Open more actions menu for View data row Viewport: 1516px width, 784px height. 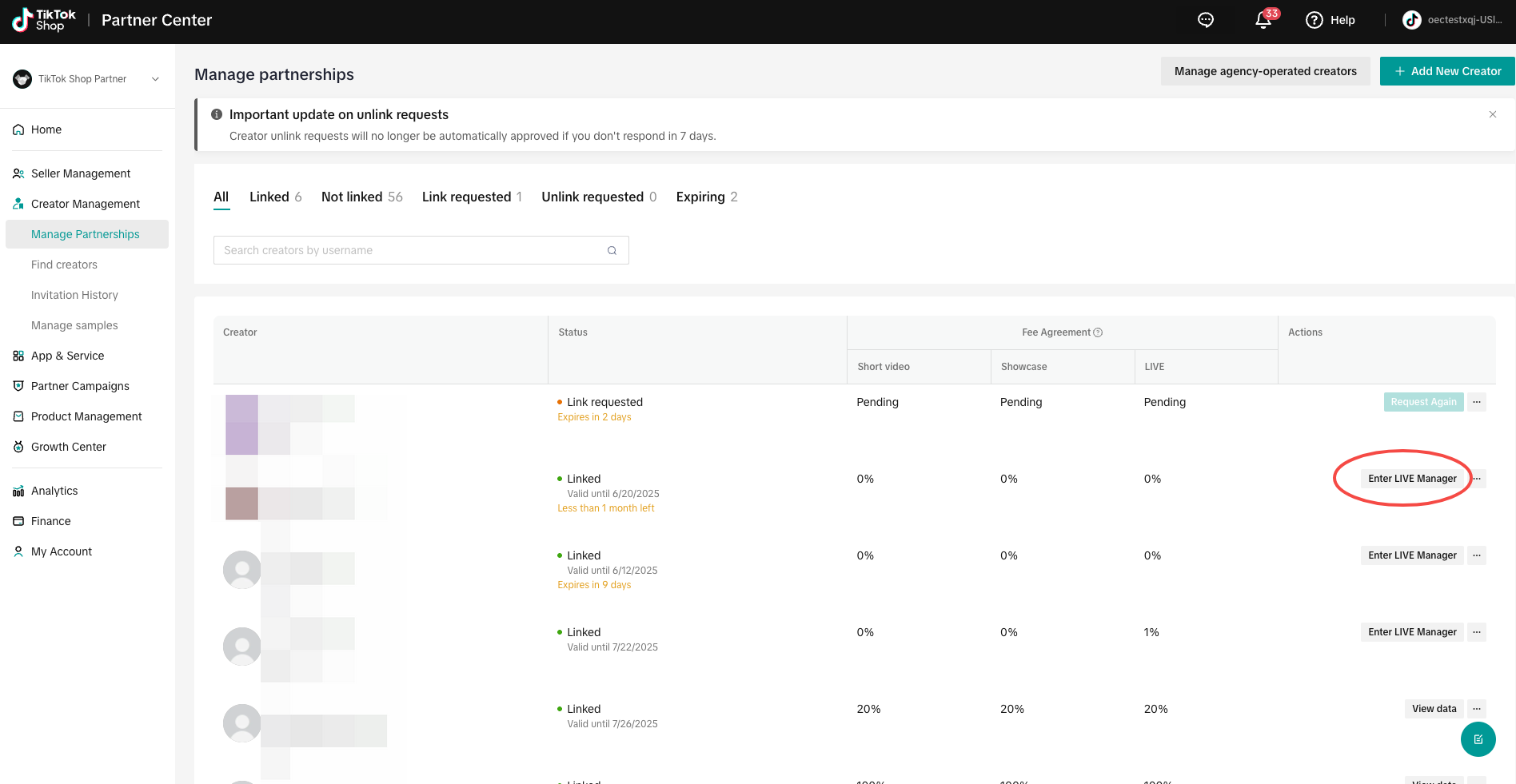tap(1477, 709)
